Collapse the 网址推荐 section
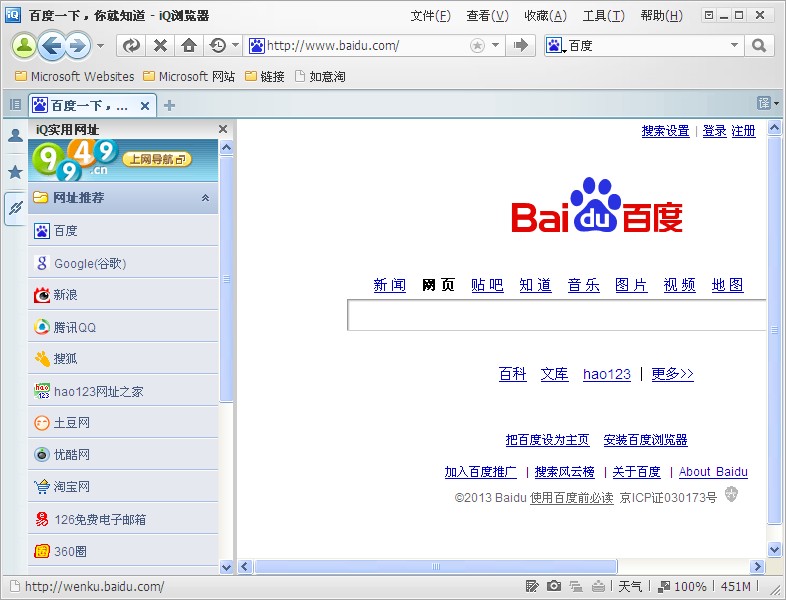Viewport: 786px width, 600px height. pyautogui.click(x=205, y=198)
